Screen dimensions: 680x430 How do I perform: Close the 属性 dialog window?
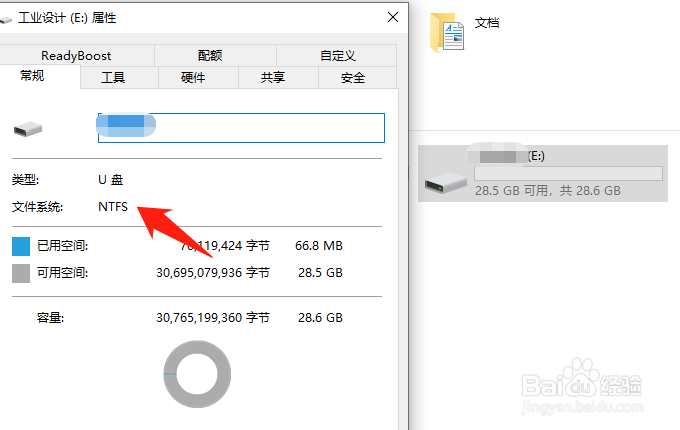tap(393, 17)
